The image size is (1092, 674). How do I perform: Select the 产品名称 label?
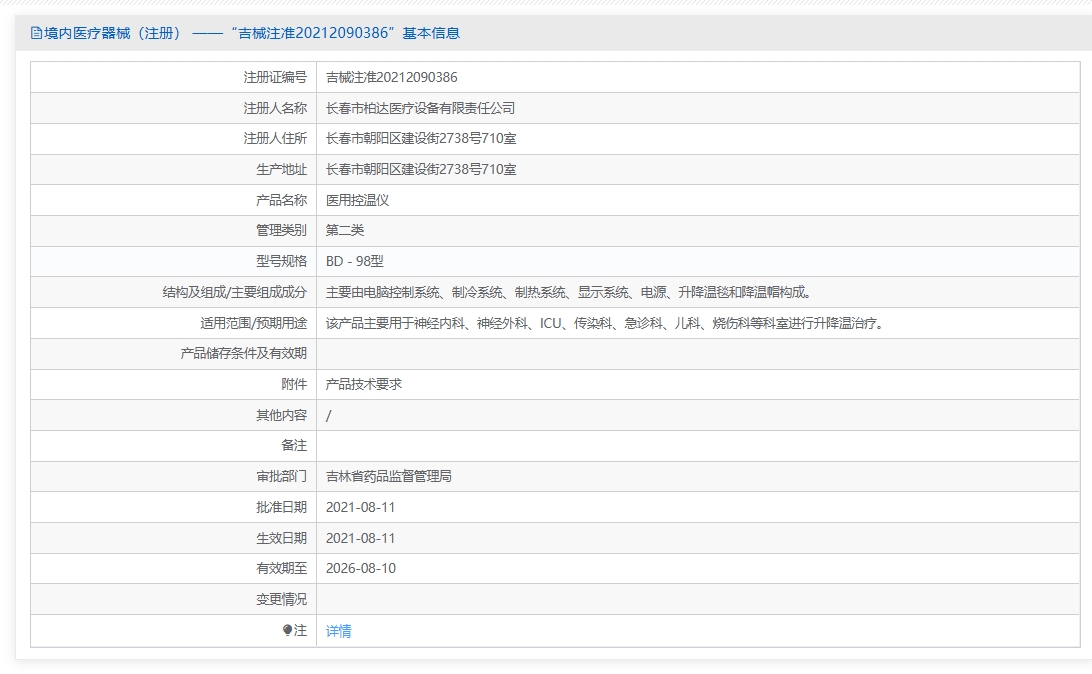point(281,200)
